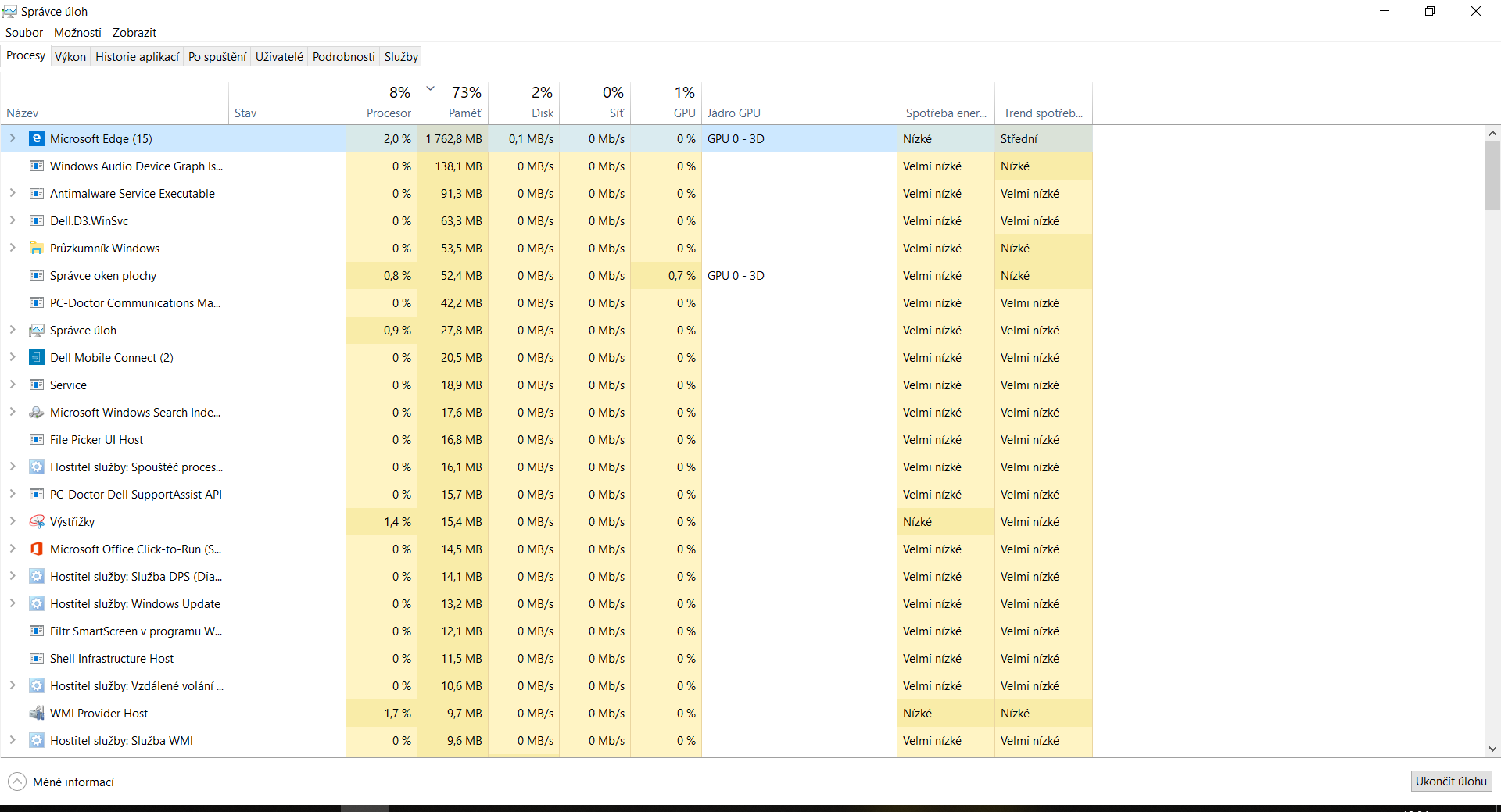Click the Spouštěč procesů service gear icon
The width and height of the screenshot is (1501, 812).
[x=36, y=467]
